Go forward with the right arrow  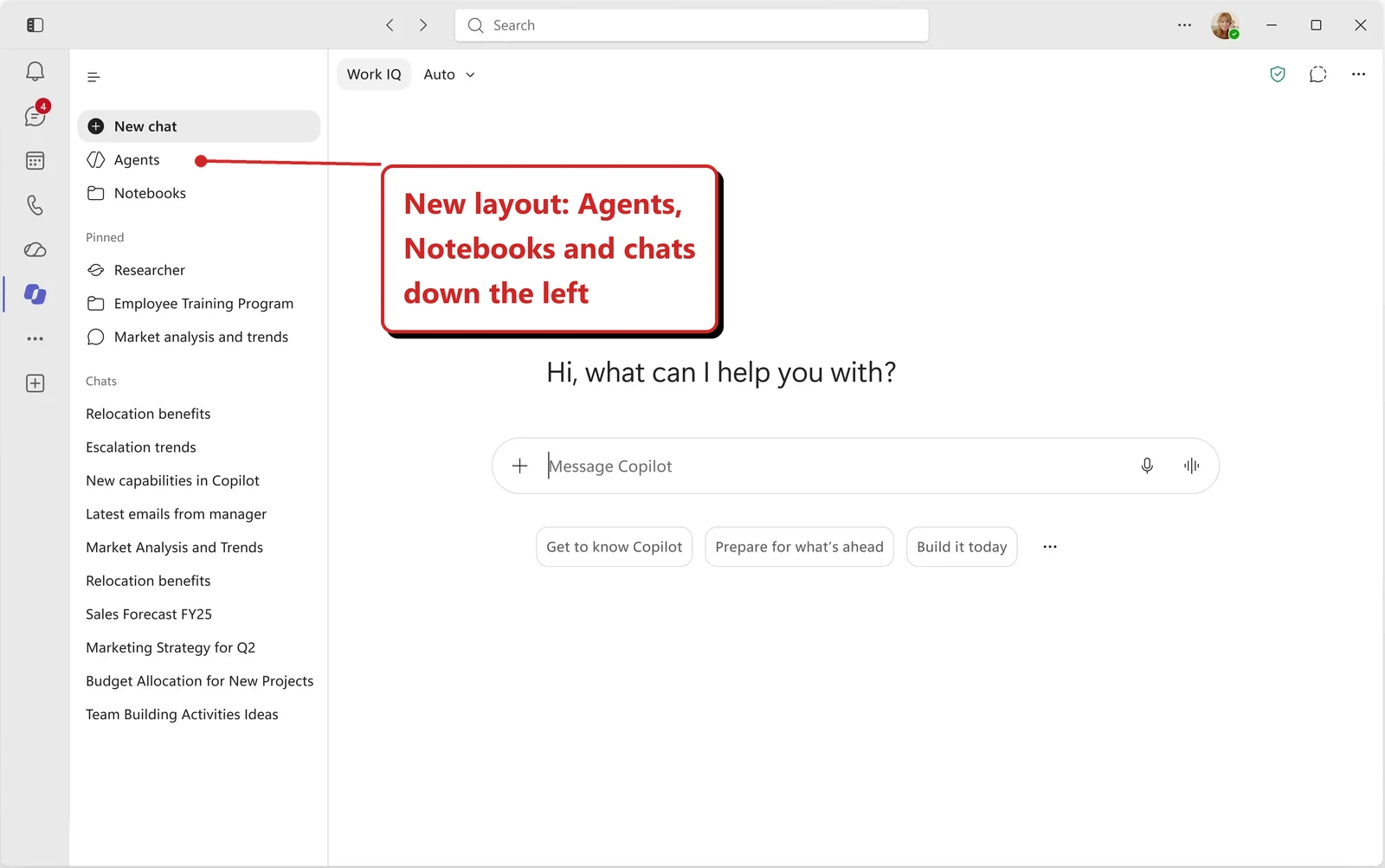(x=423, y=25)
